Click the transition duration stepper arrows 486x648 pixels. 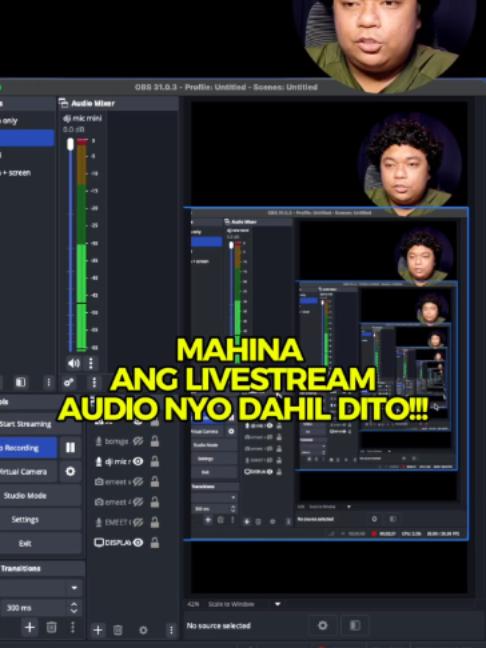point(74,608)
